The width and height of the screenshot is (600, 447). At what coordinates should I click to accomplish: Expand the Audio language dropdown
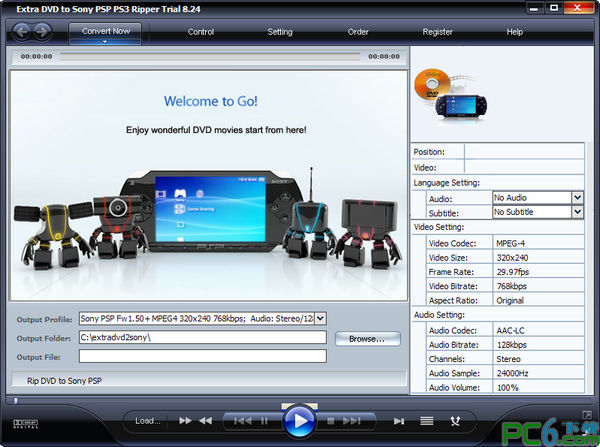(577, 198)
